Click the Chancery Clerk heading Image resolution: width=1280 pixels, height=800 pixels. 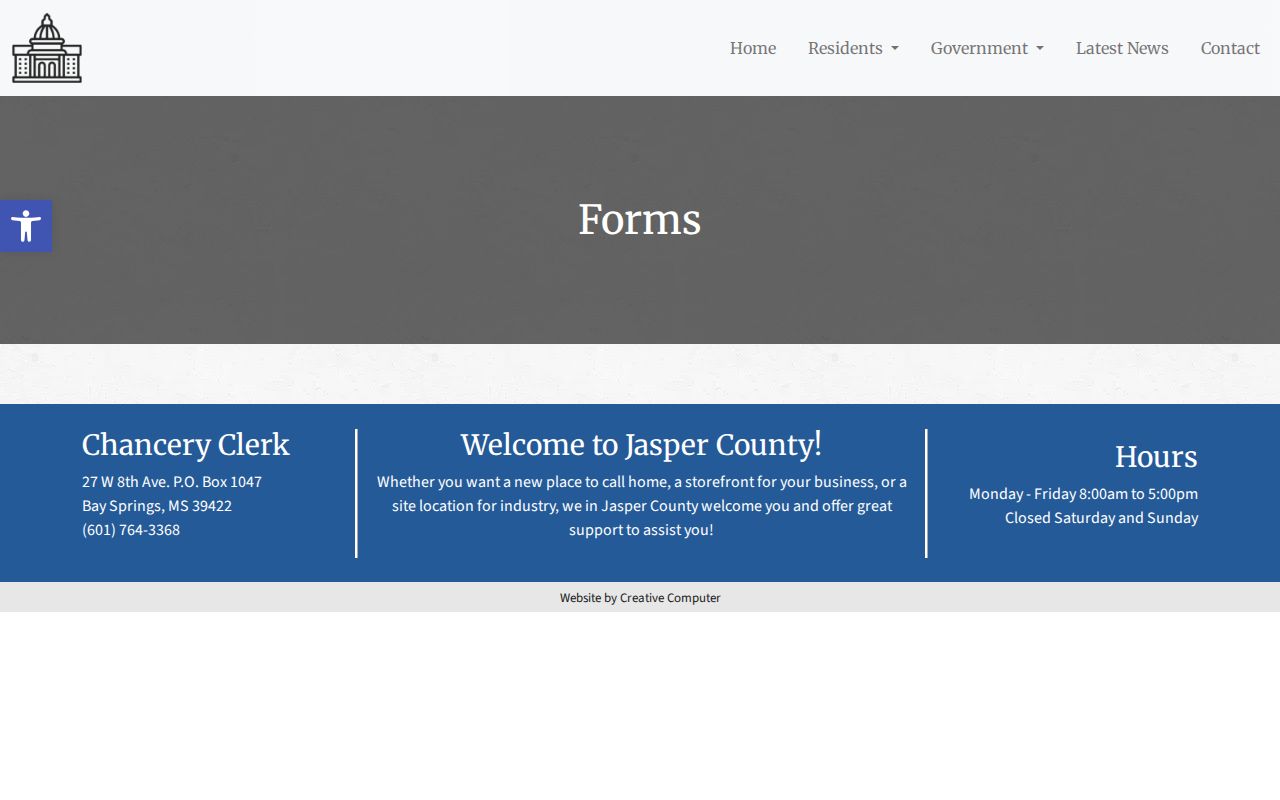[186, 445]
